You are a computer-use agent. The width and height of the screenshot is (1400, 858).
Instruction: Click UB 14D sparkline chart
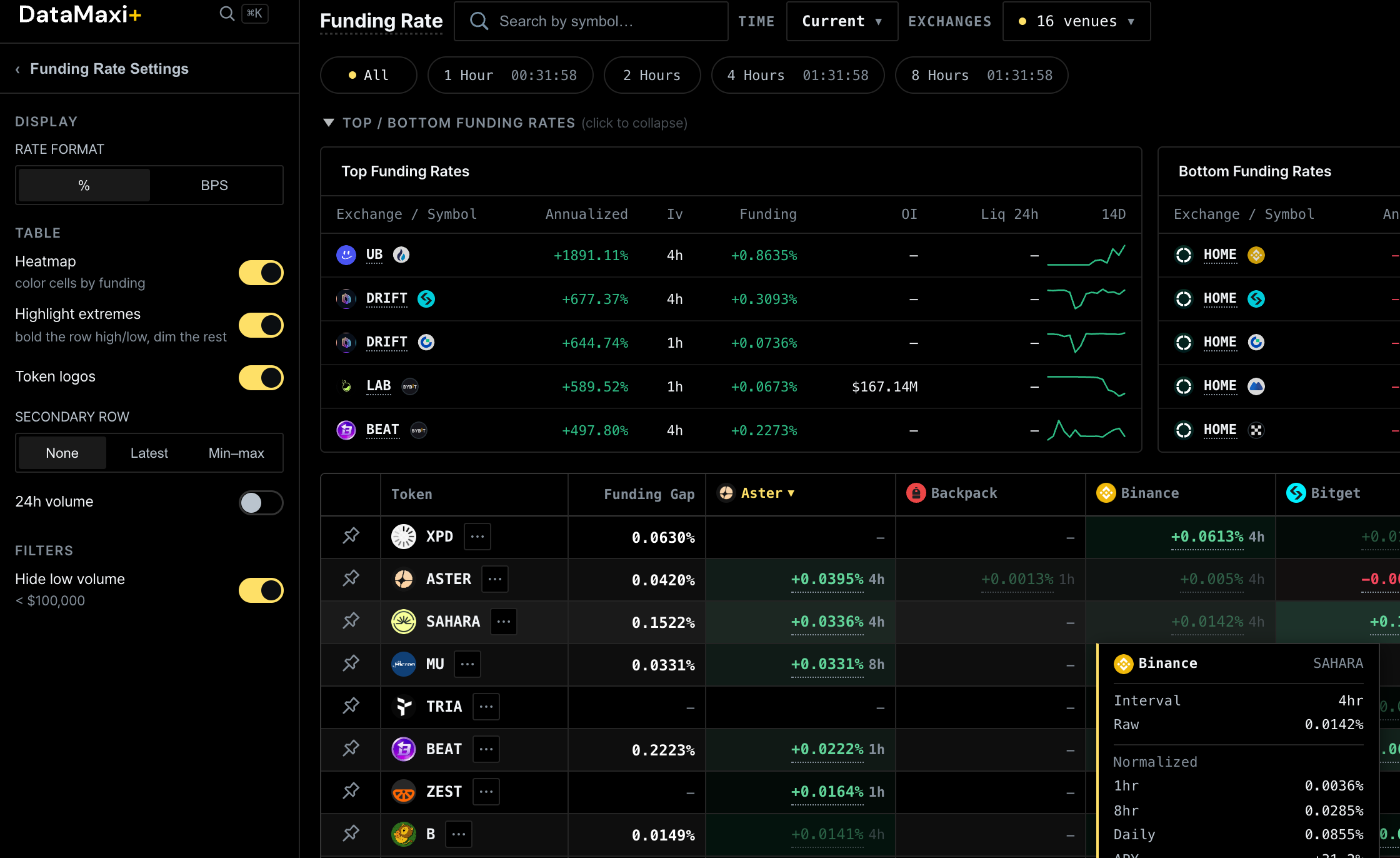[x=1086, y=255]
